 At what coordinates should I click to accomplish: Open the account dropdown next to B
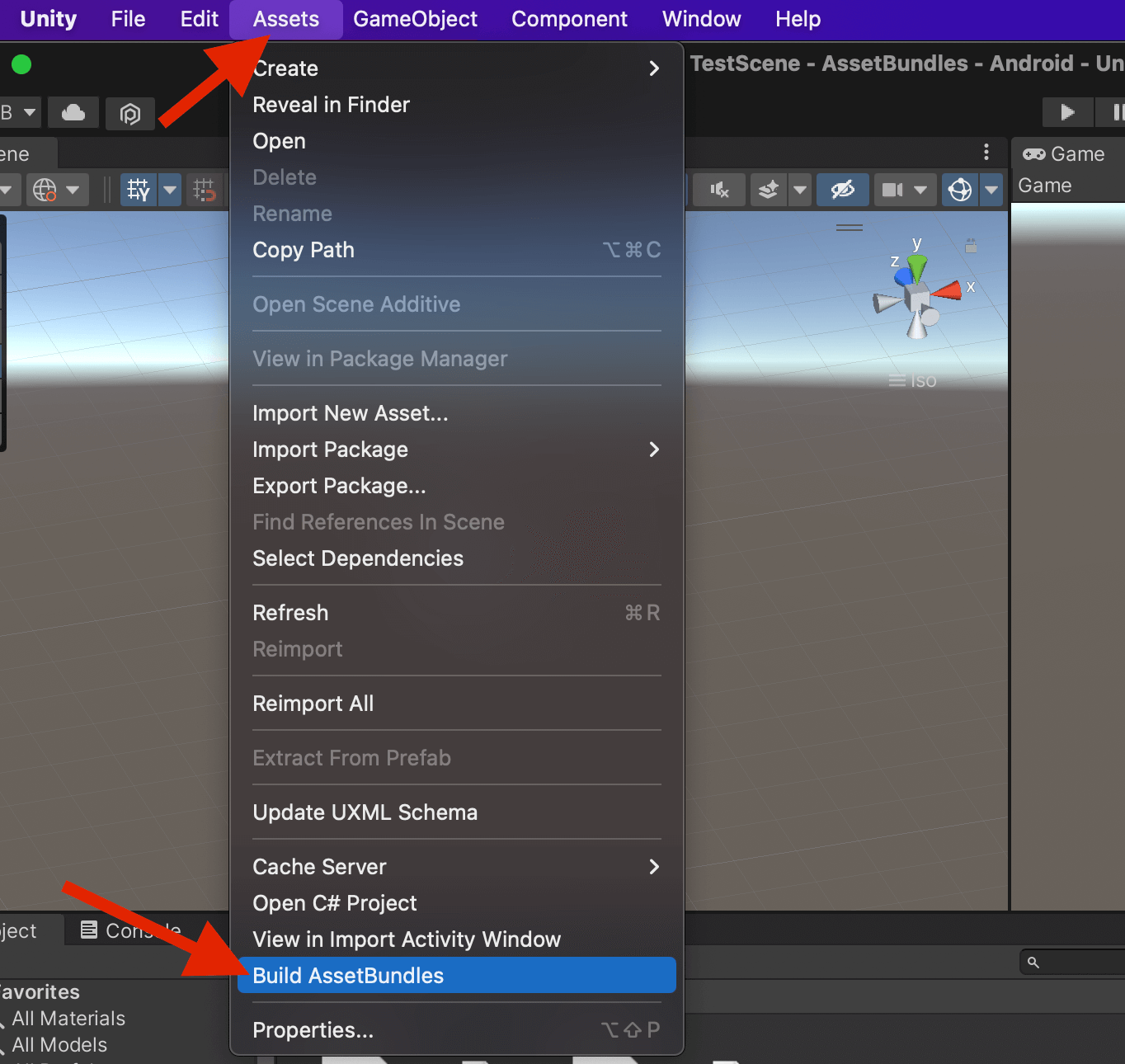pyautogui.click(x=29, y=113)
